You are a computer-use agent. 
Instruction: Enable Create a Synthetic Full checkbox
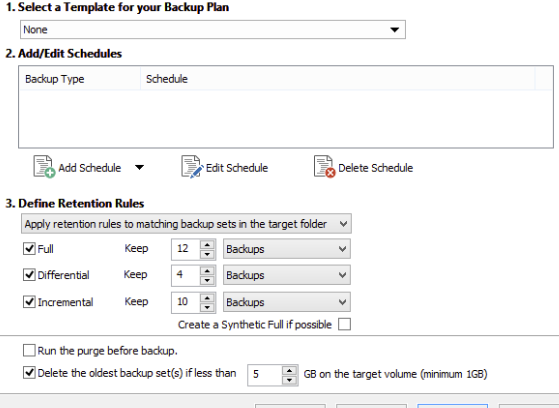coord(344,325)
